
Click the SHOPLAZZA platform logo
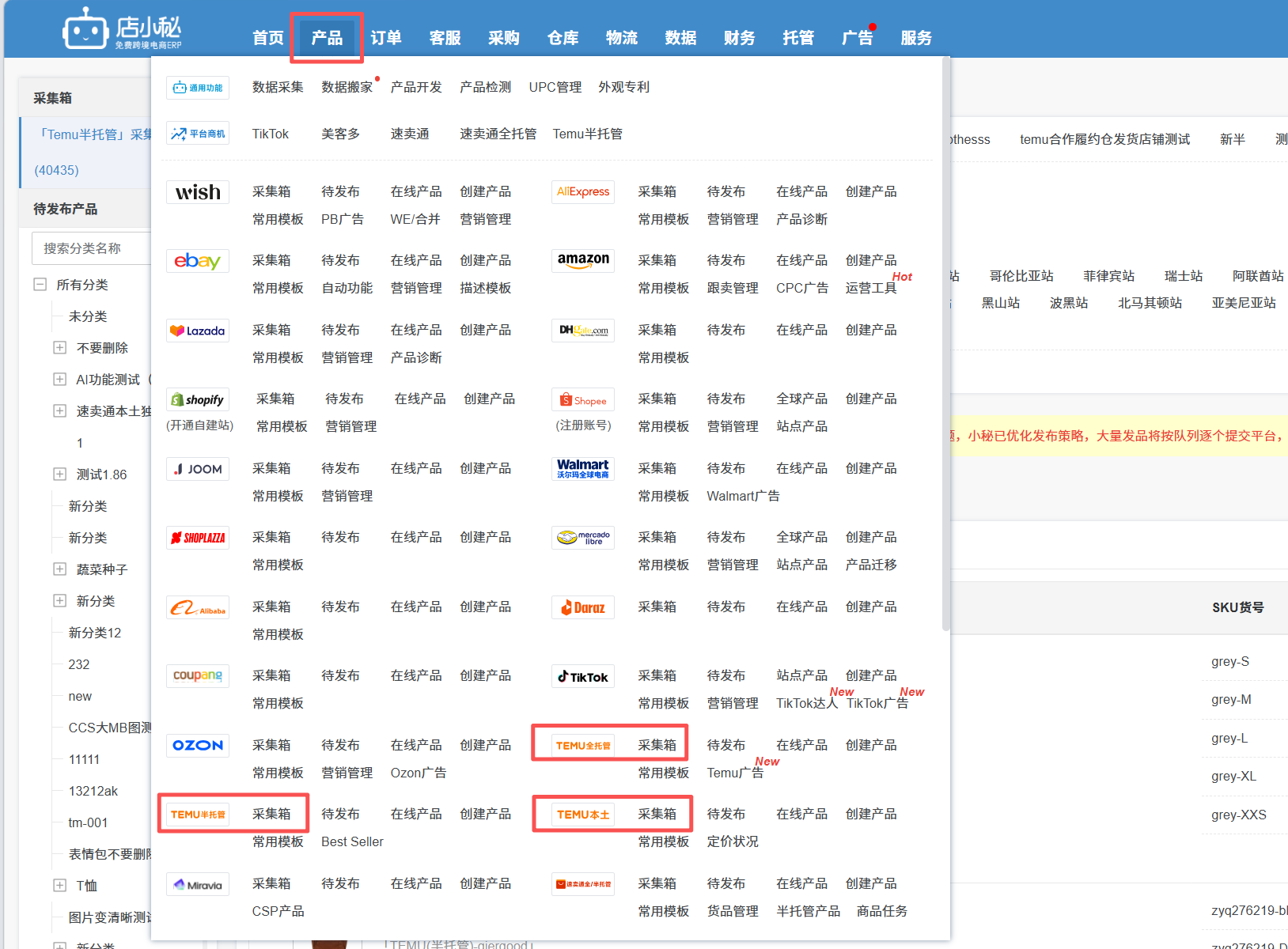[x=198, y=538]
